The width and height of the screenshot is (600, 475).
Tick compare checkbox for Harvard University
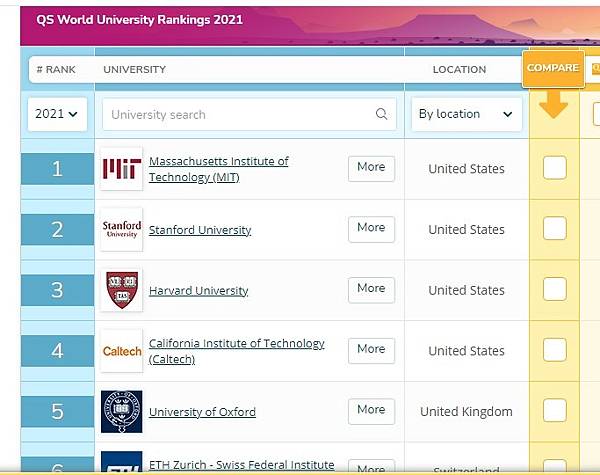[554, 289]
